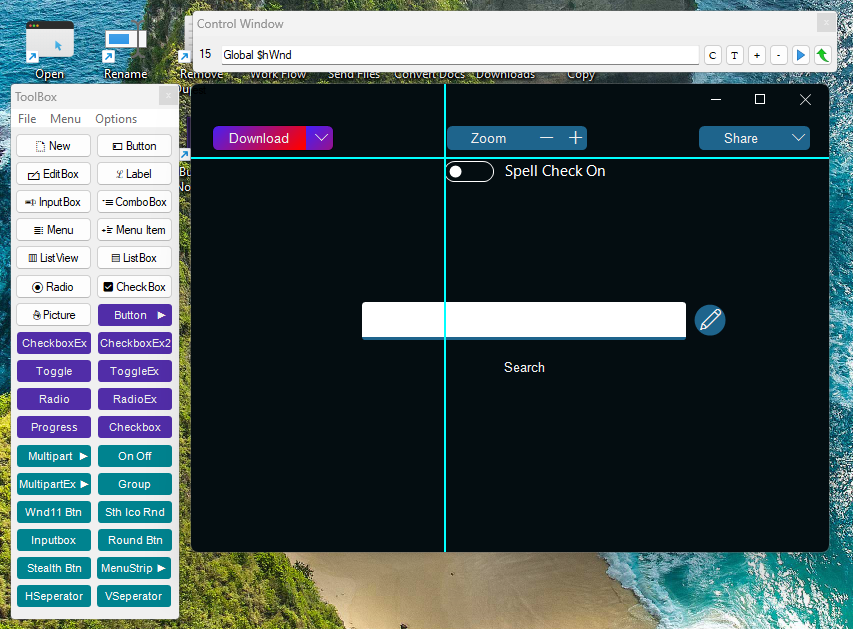Click the blue play arrow in Control Window

point(800,55)
